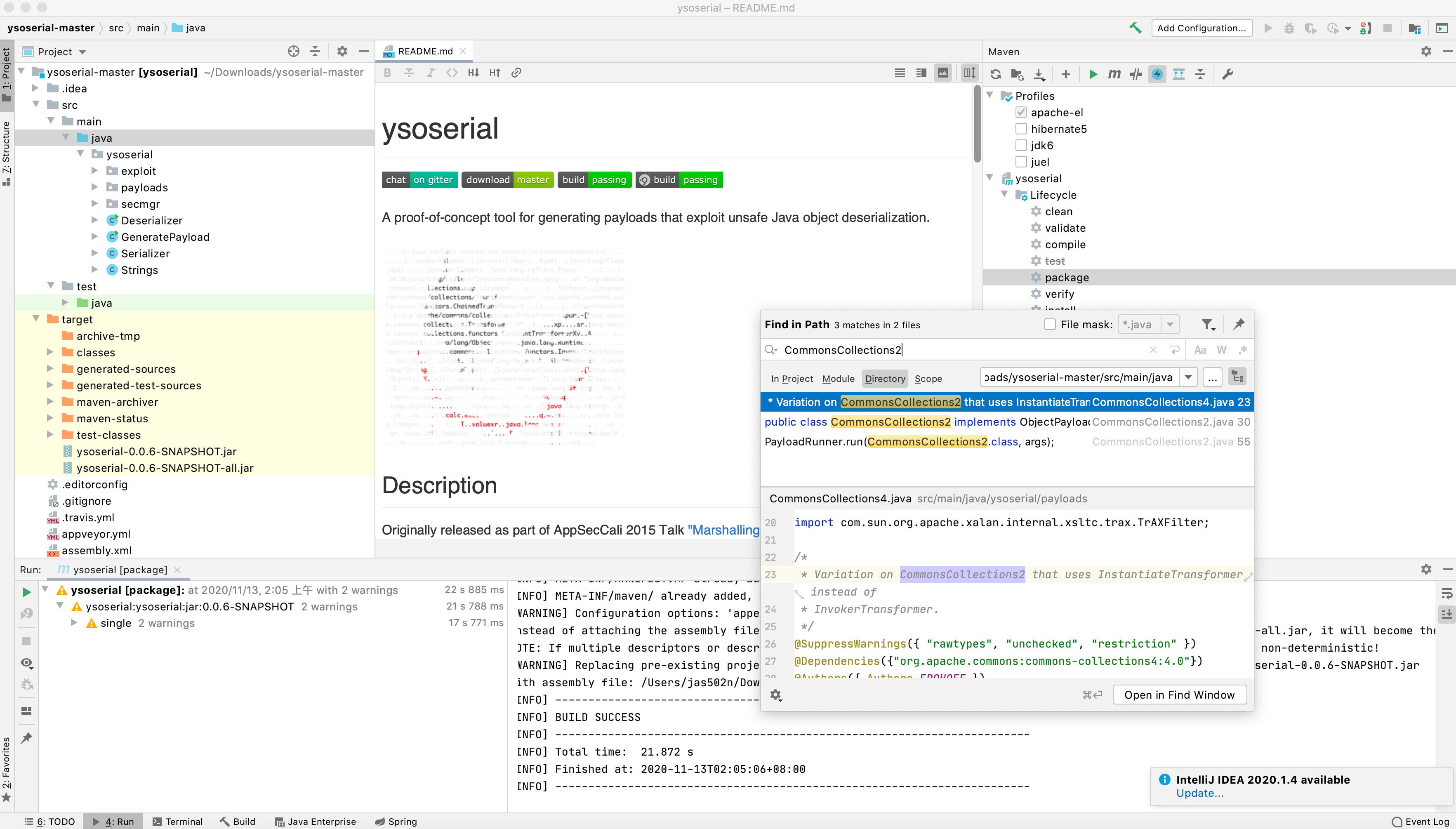The width and height of the screenshot is (1456, 829).
Task: Click the Update... link in notification
Action: 1200,793
